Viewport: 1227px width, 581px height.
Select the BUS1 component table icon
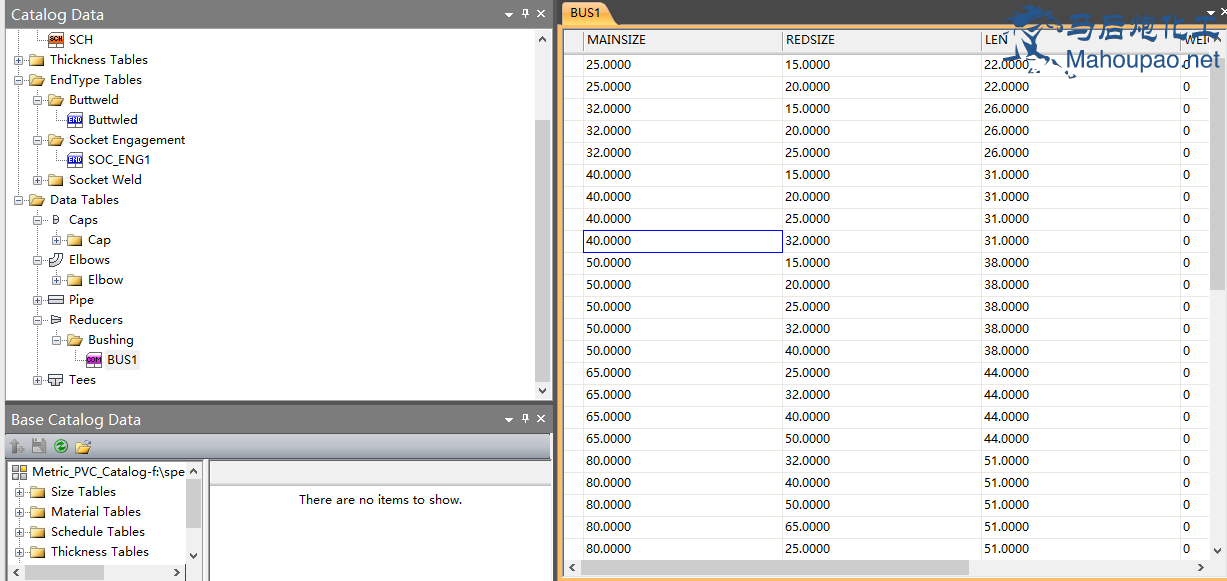click(x=94, y=360)
